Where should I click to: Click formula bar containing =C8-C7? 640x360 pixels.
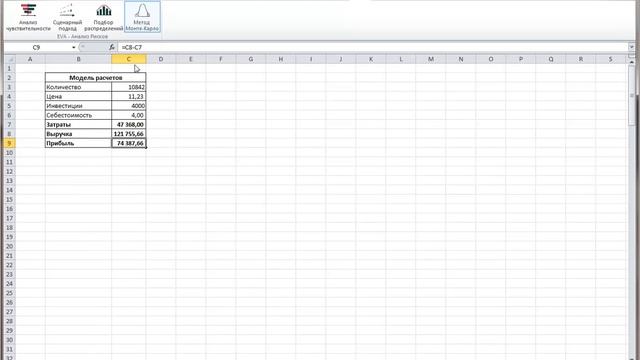coord(373,47)
